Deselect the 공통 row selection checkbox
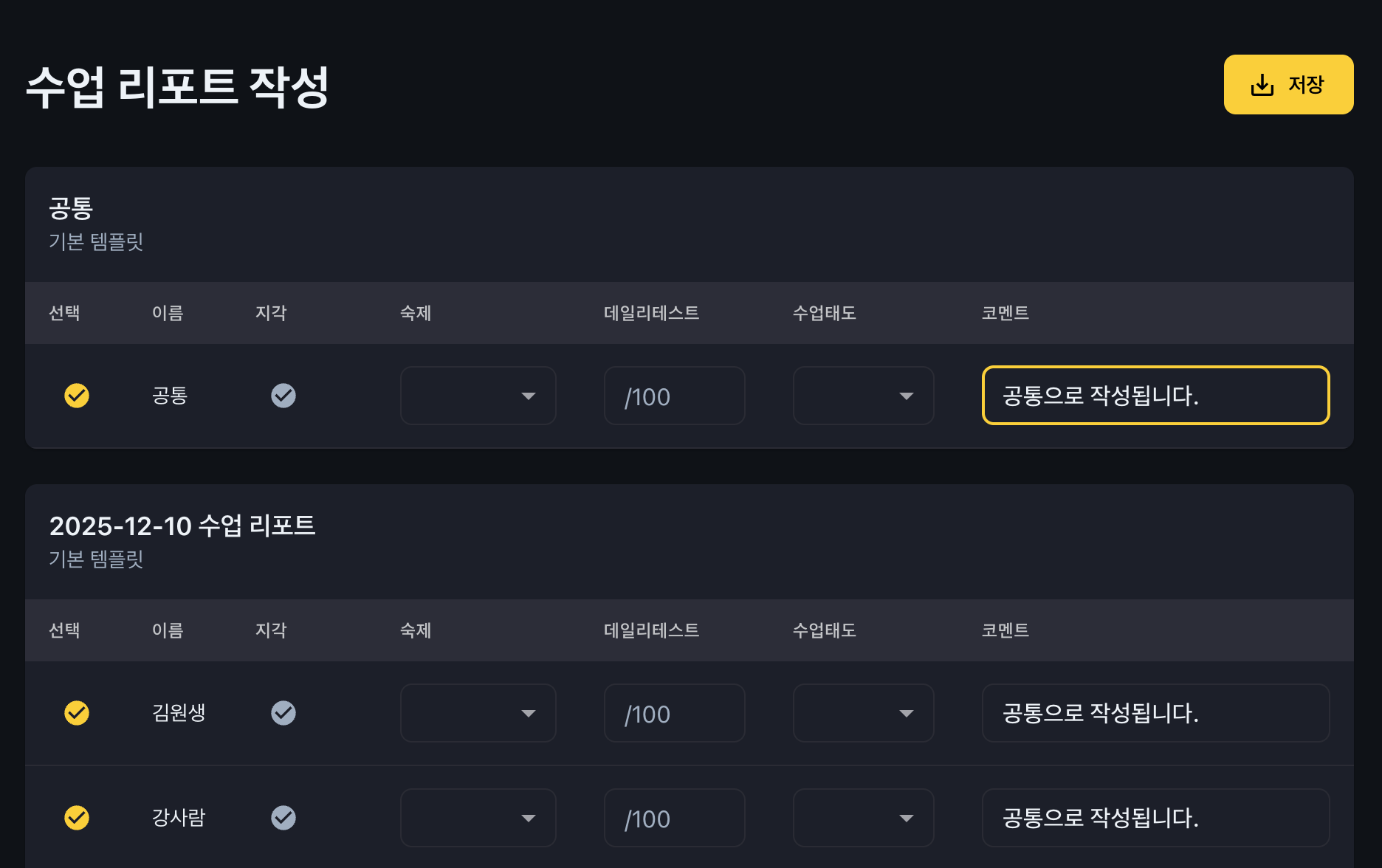Screen dimensions: 1382x868 pyautogui.click(x=77, y=396)
